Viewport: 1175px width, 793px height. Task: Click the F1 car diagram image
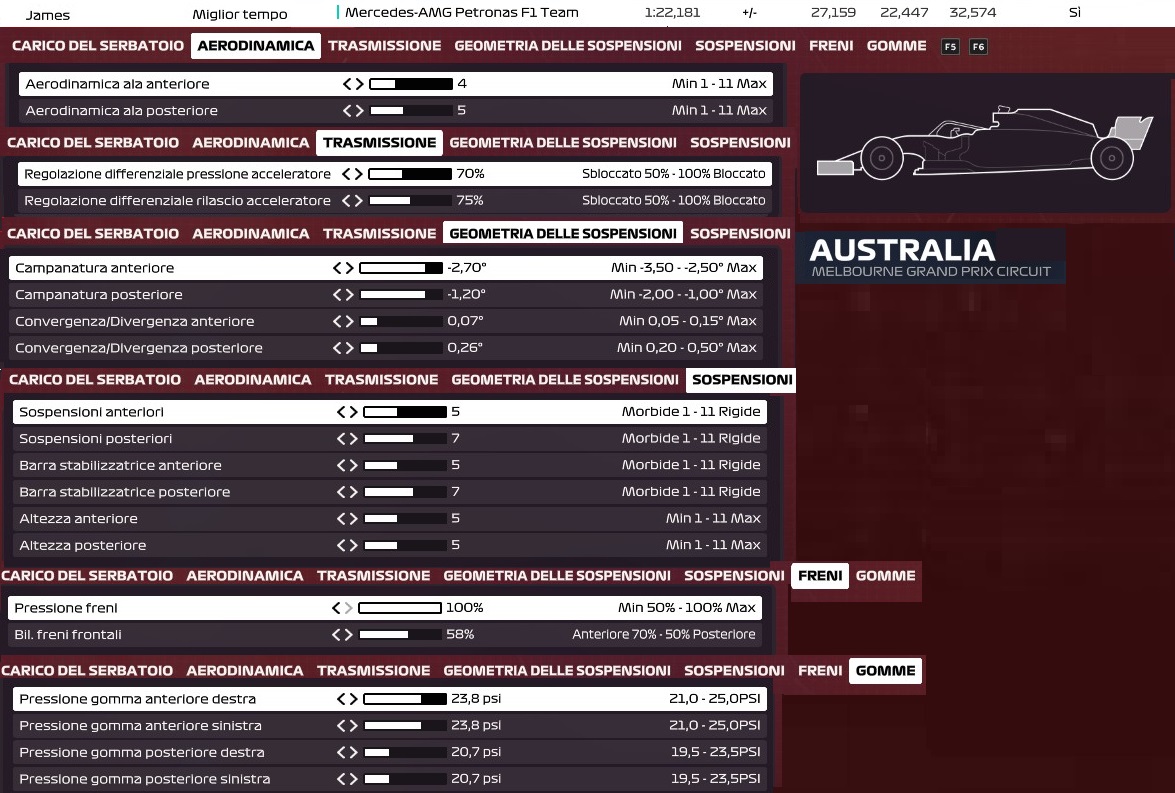pyautogui.click(x=985, y=143)
